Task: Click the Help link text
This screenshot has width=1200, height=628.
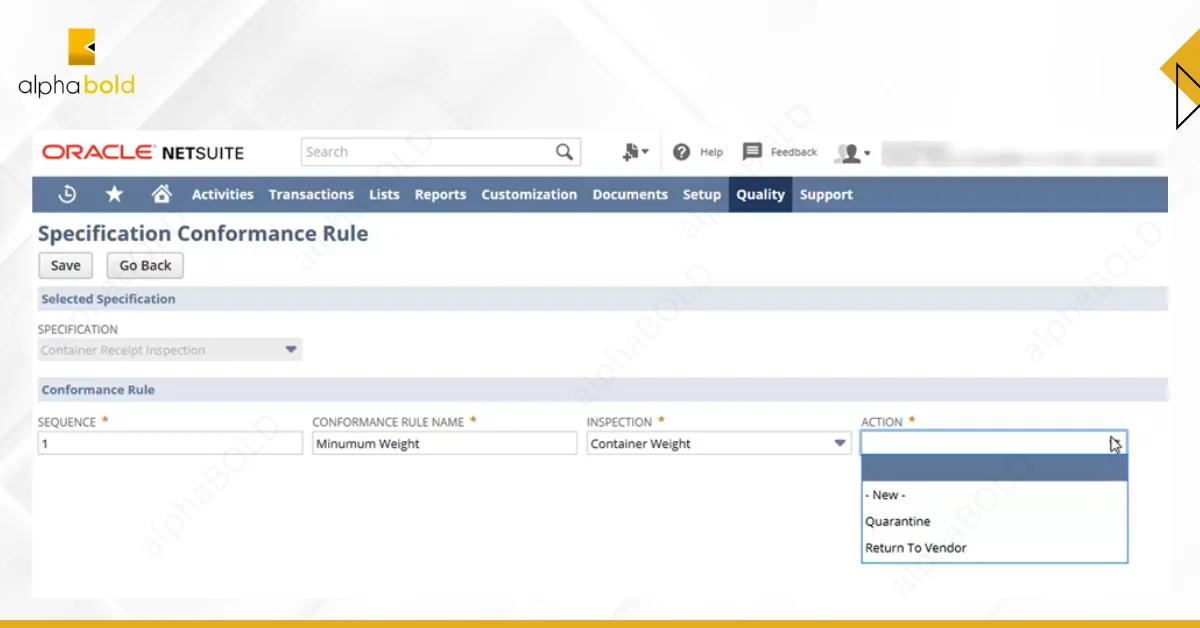Action: tap(711, 152)
